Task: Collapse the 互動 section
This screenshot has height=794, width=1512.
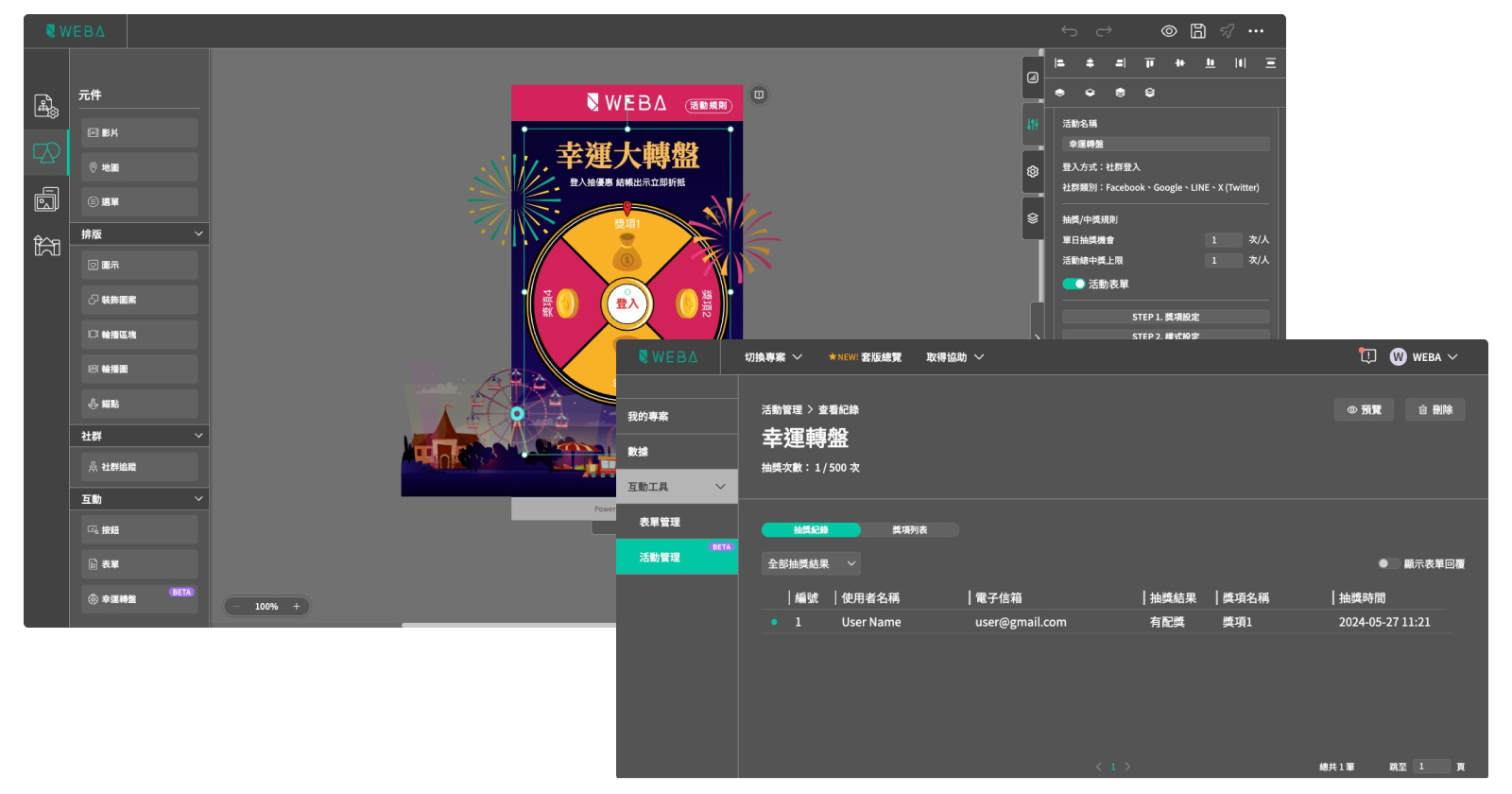Action: click(x=198, y=498)
